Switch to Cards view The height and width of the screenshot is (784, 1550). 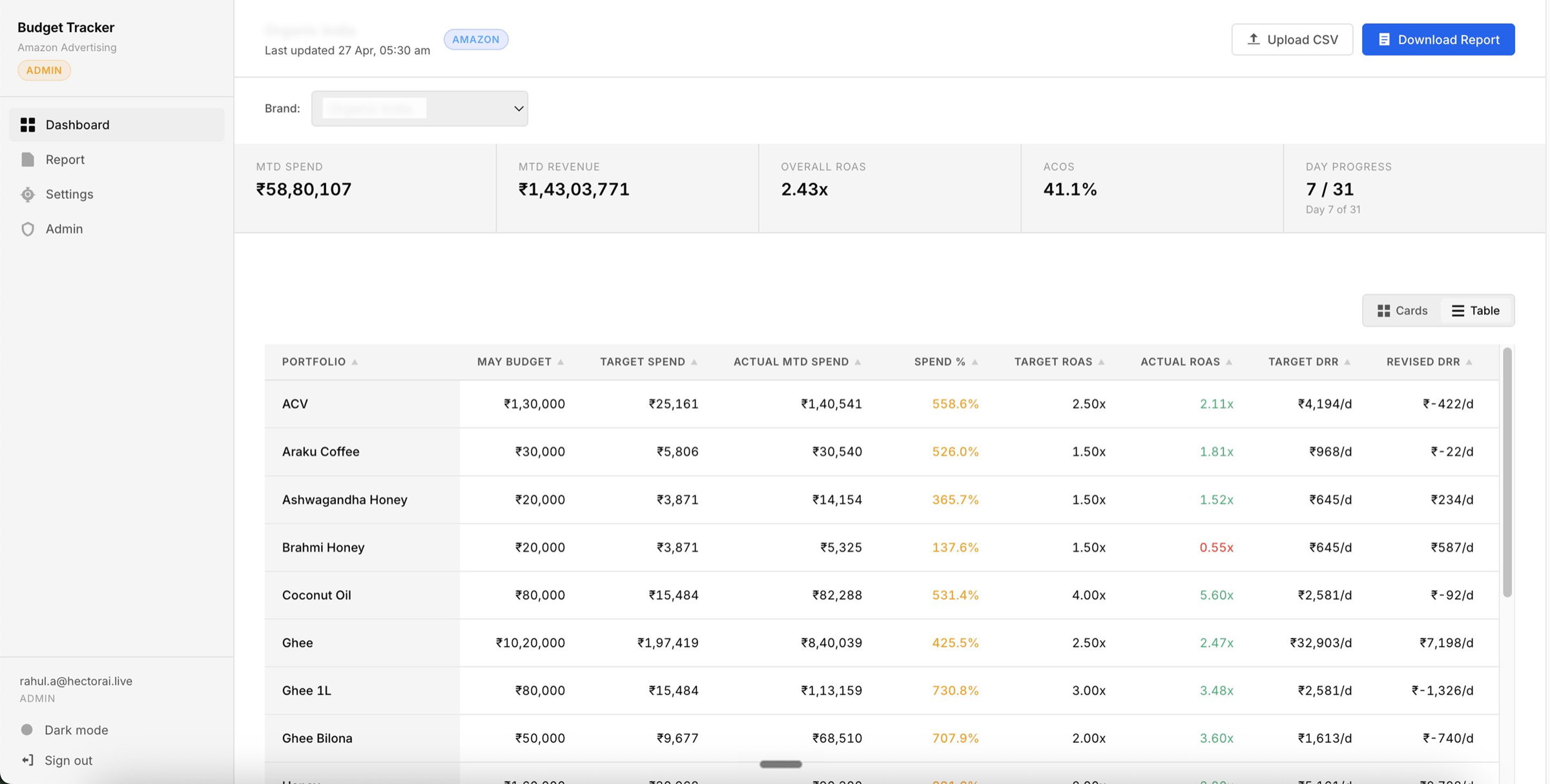pos(1402,311)
